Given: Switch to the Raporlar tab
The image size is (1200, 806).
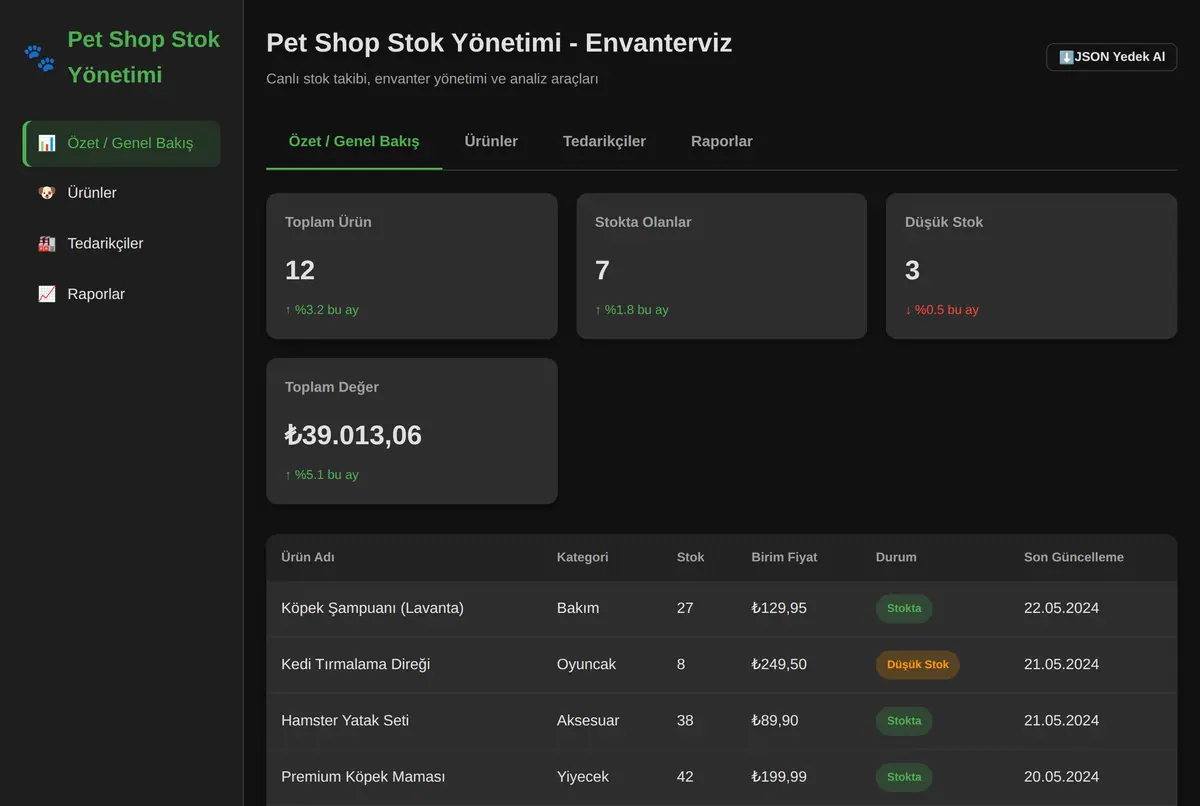Looking at the screenshot, I should tap(722, 141).
